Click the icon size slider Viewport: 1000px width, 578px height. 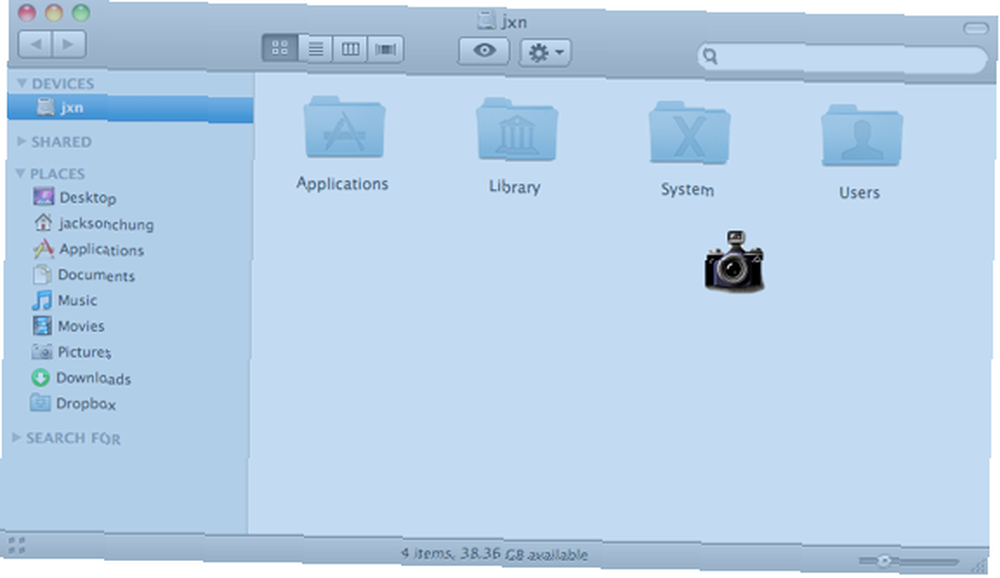(909, 561)
